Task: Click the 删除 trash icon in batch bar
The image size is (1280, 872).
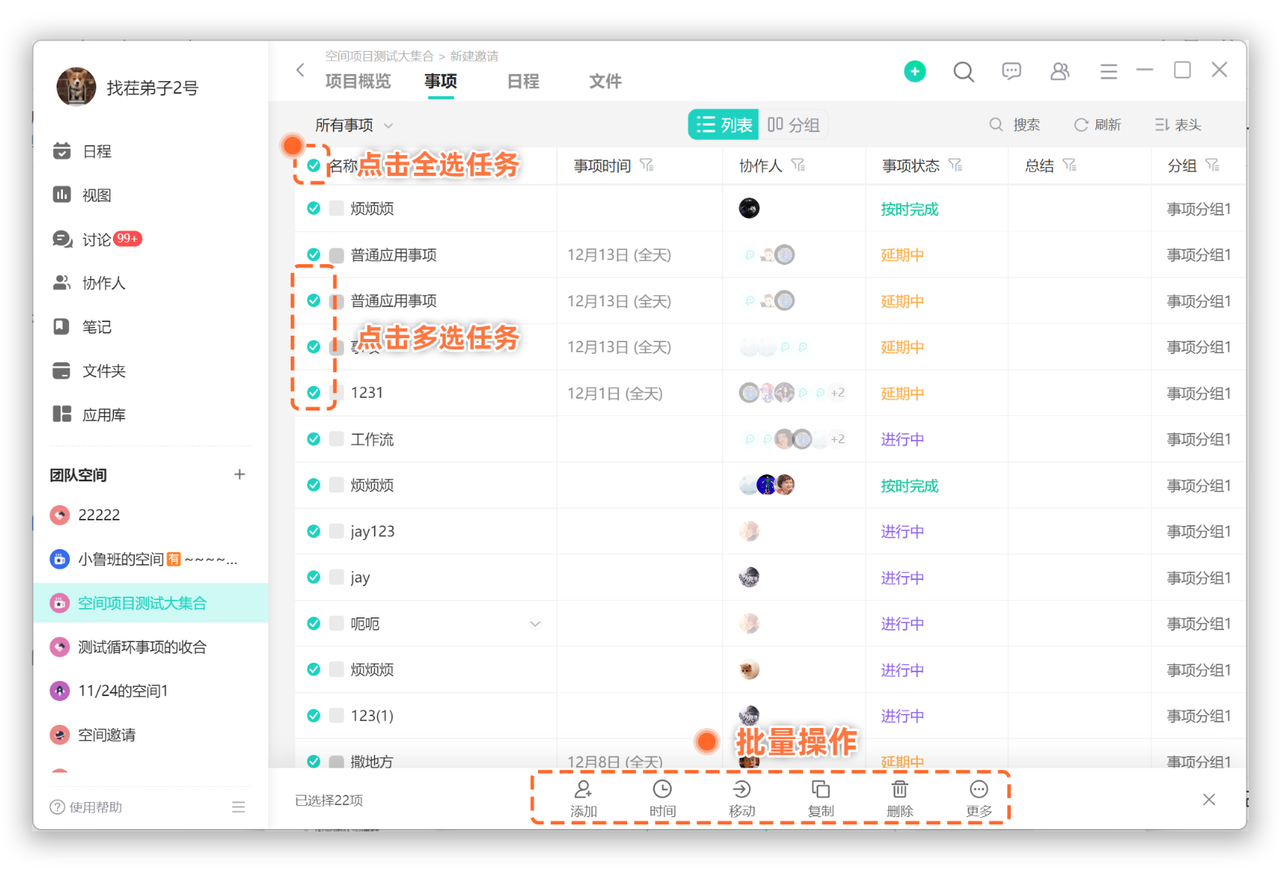Action: [x=899, y=790]
